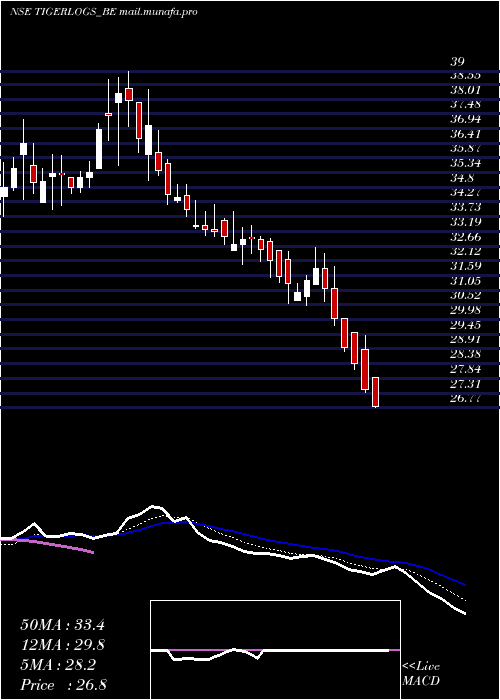
Task: Click the 35.87 price level label
Action: tap(465, 149)
